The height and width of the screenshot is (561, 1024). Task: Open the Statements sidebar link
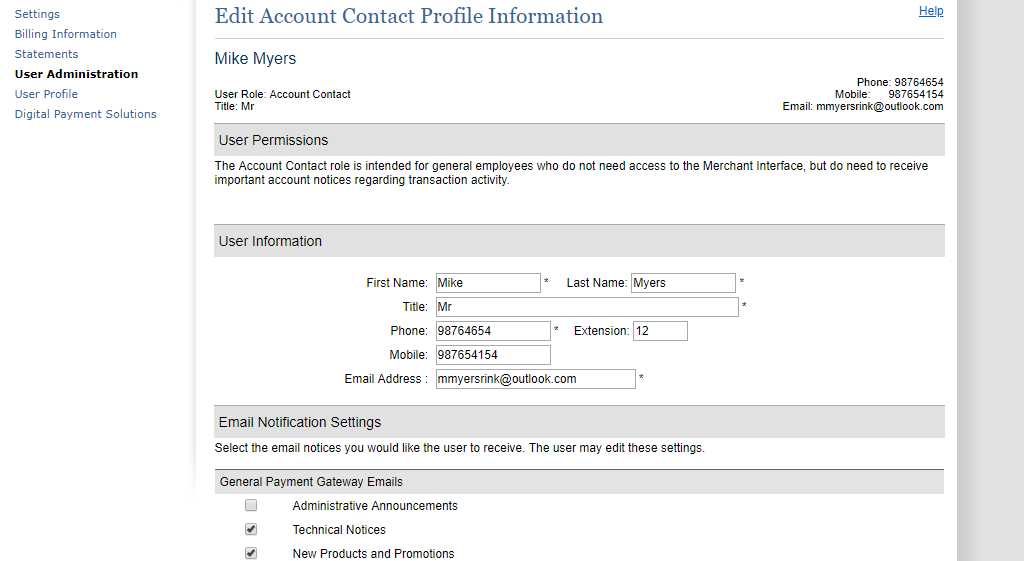(46, 54)
